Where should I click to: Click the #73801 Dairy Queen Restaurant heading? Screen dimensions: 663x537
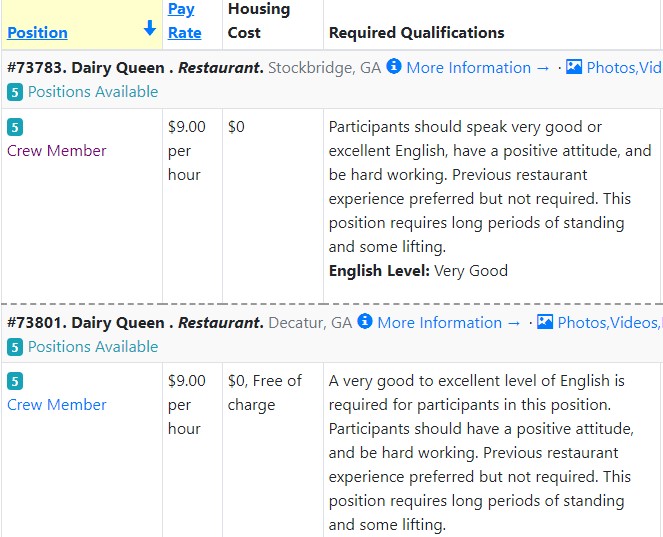[135, 323]
